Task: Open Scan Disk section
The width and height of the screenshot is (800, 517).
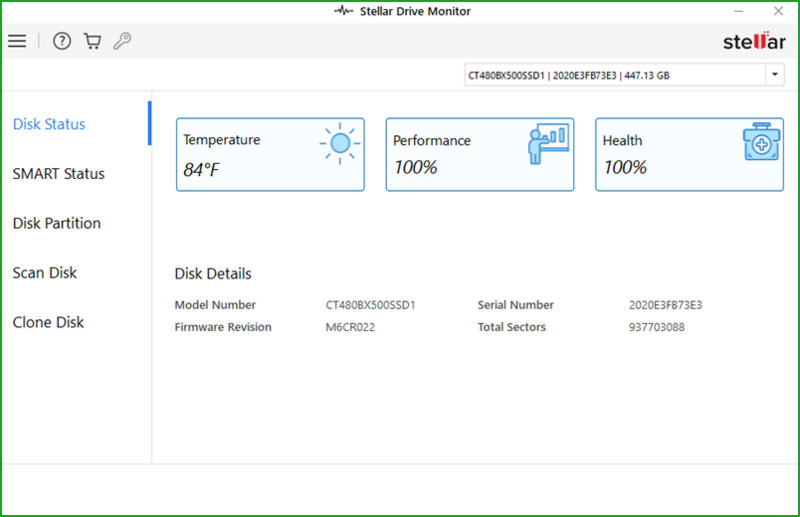Action: coord(45,273)
